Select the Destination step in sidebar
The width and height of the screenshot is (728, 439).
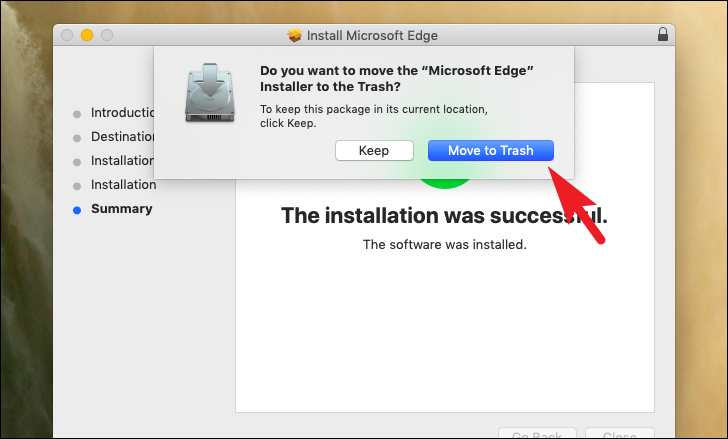coord(123,137)
